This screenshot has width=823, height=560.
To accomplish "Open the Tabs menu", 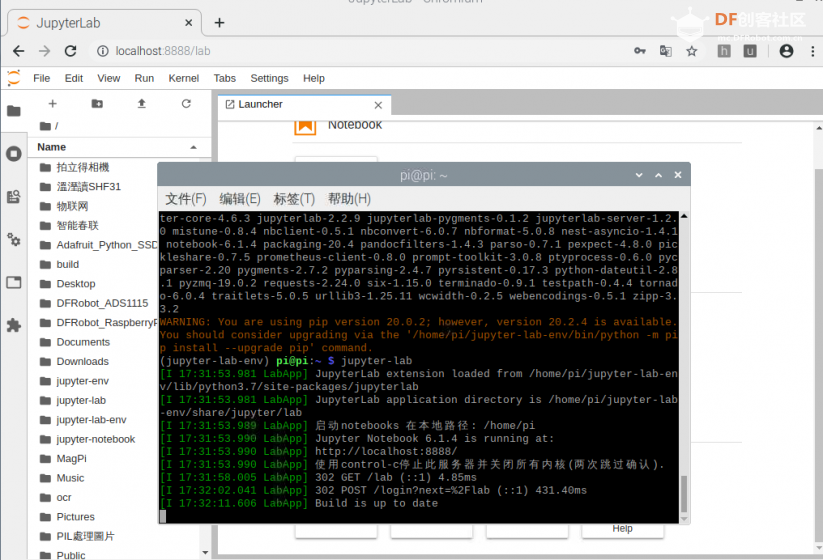I will tap(224, 78).
